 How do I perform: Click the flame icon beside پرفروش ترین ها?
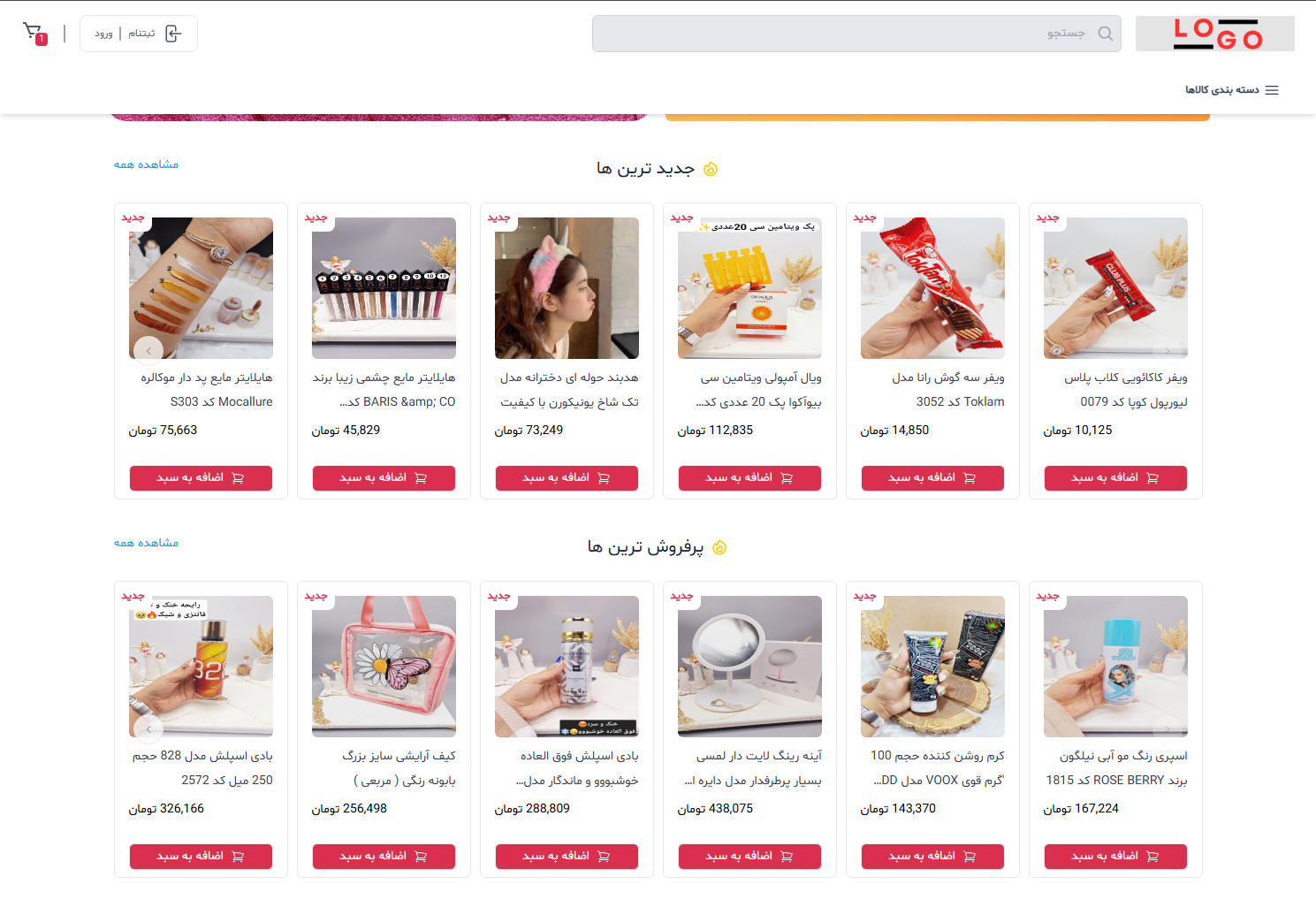click(x=719, y=547)
